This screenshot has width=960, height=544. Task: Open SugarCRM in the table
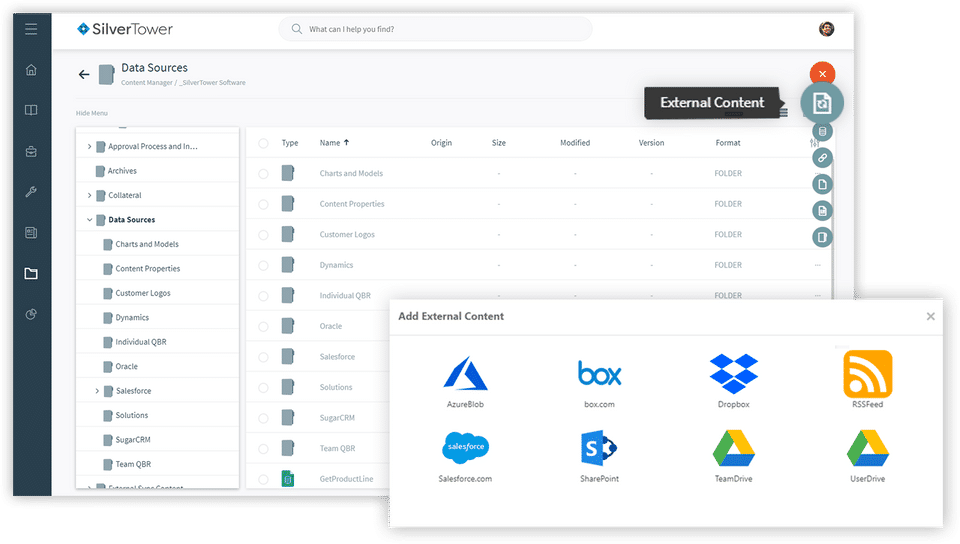click(x=337, y=418)
